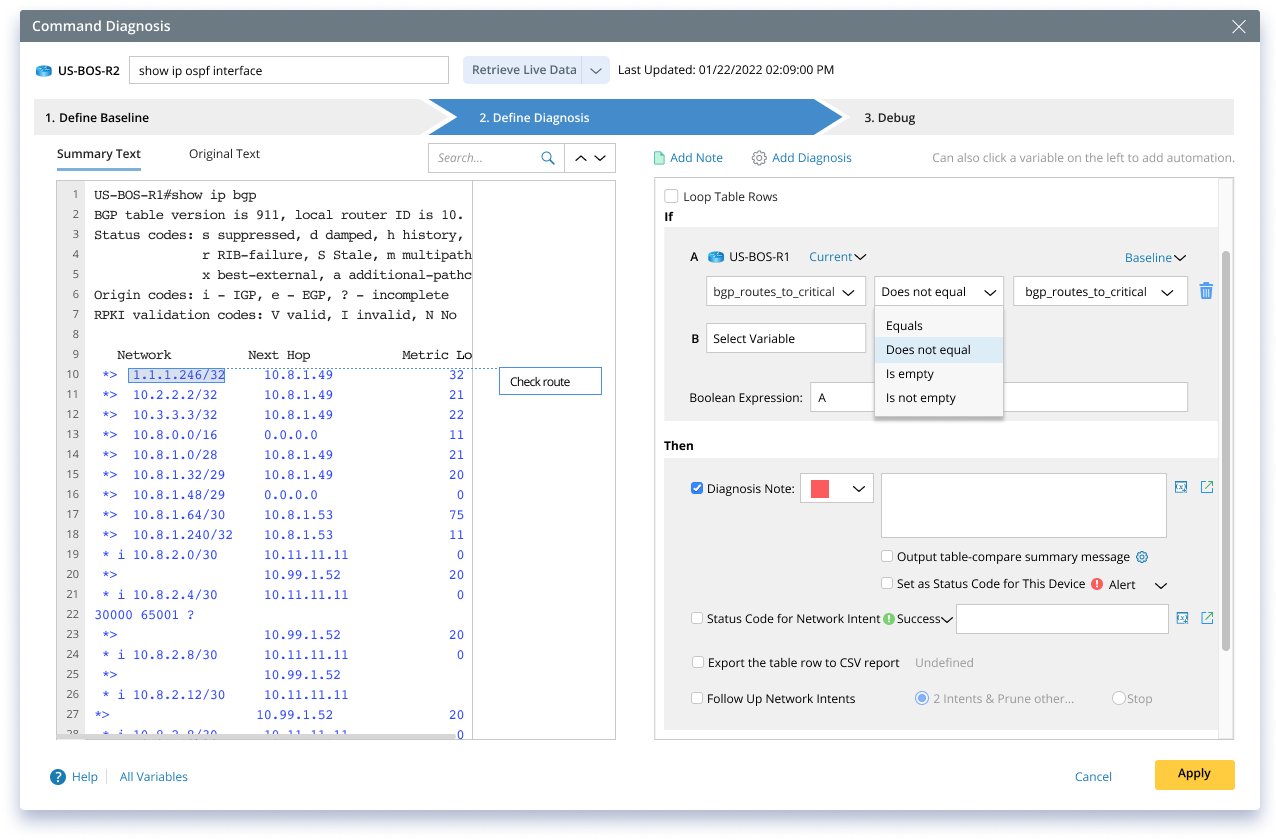Click the green Success status icon
Screen dimensions: 1276x840
(x=888, y=619)
